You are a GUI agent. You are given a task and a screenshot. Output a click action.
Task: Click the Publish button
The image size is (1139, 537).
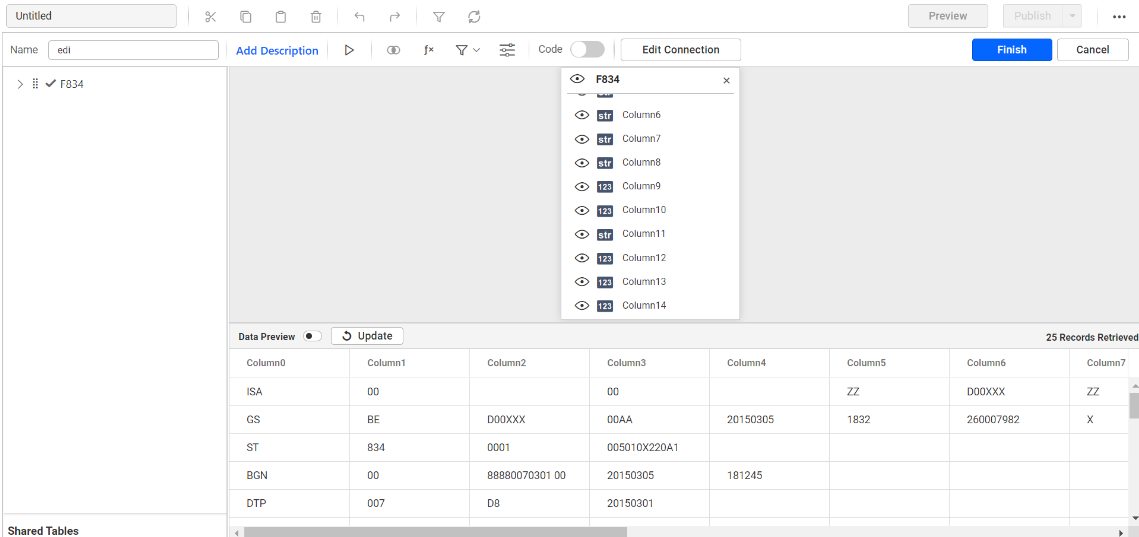tap(1032, 16)
